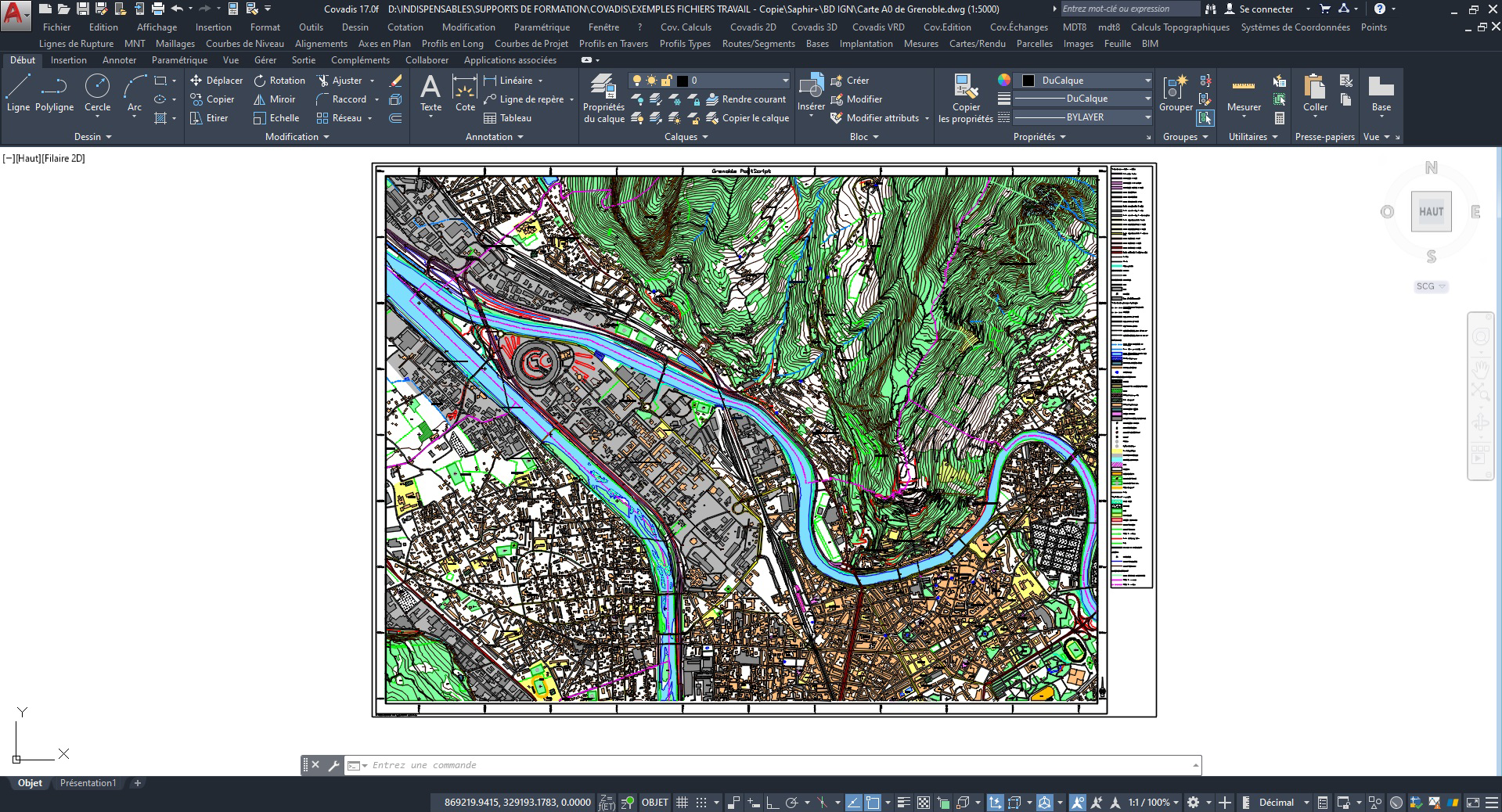Pick the Polyligne tool
1502x812 pixels.
pos(54,93)
